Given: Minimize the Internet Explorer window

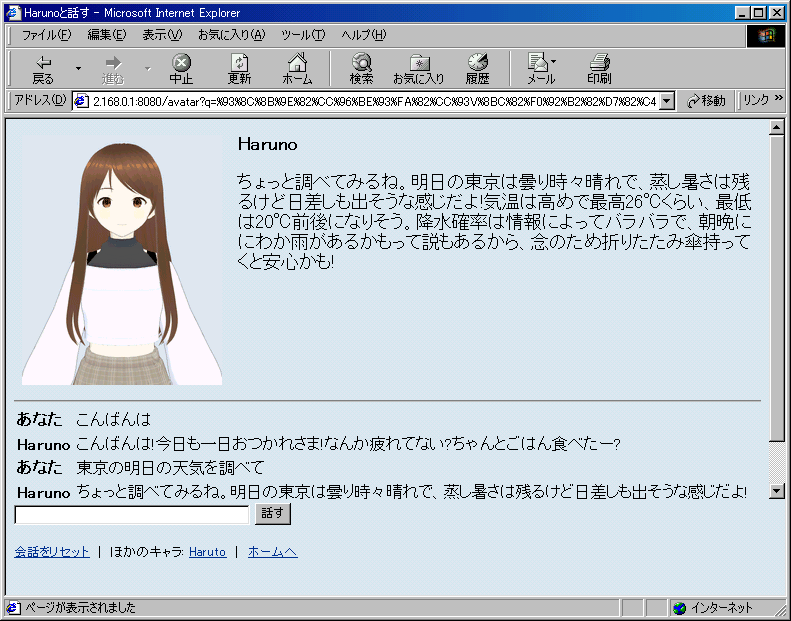Looking at the screenshot, I should click(742, 13).
